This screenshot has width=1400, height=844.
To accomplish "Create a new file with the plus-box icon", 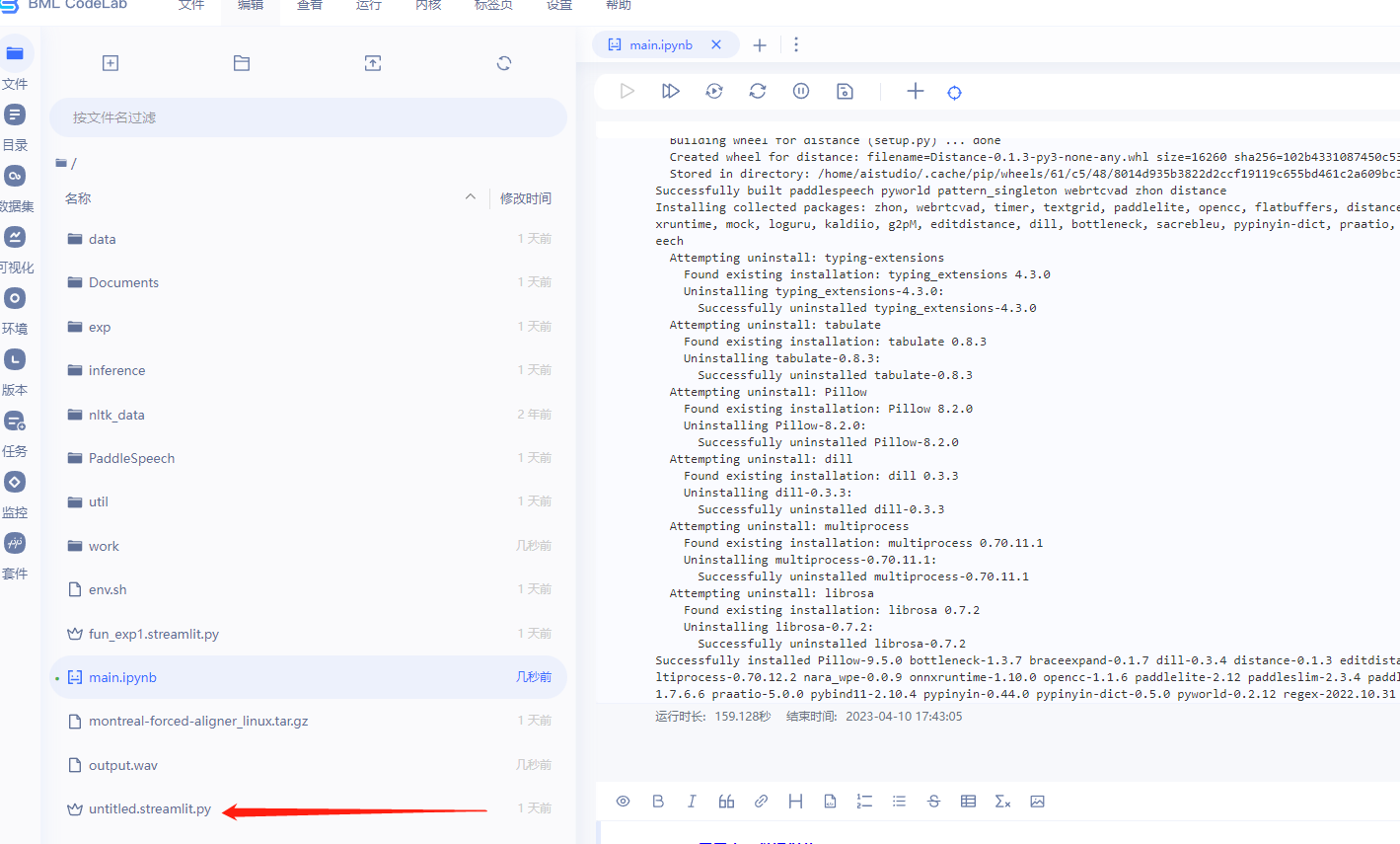I will [x=111, y=63].
